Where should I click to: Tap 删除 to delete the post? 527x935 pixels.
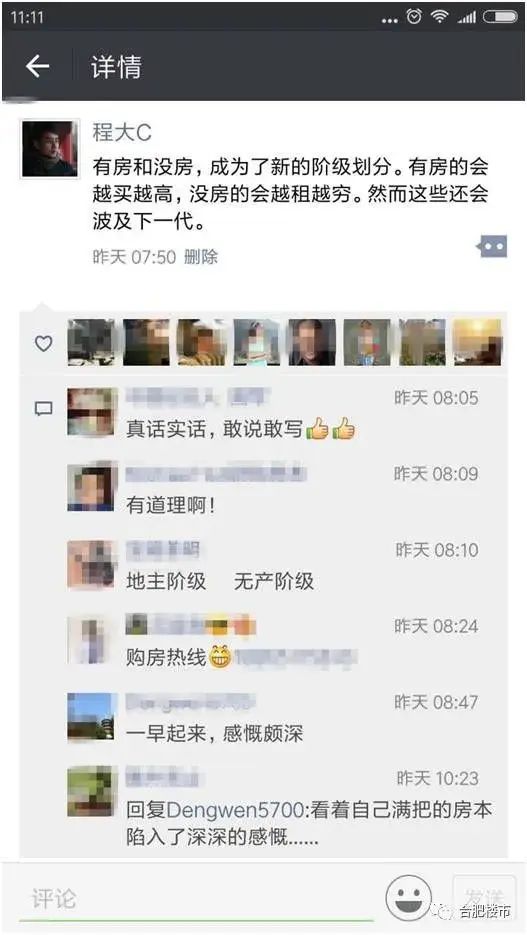201,257
